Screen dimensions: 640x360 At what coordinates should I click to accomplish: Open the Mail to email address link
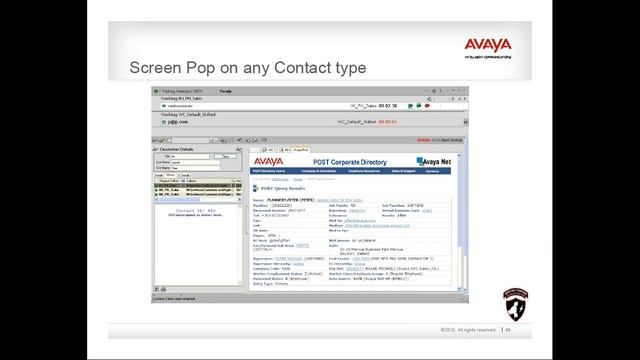pyautogui.click(x=360, y=221)
